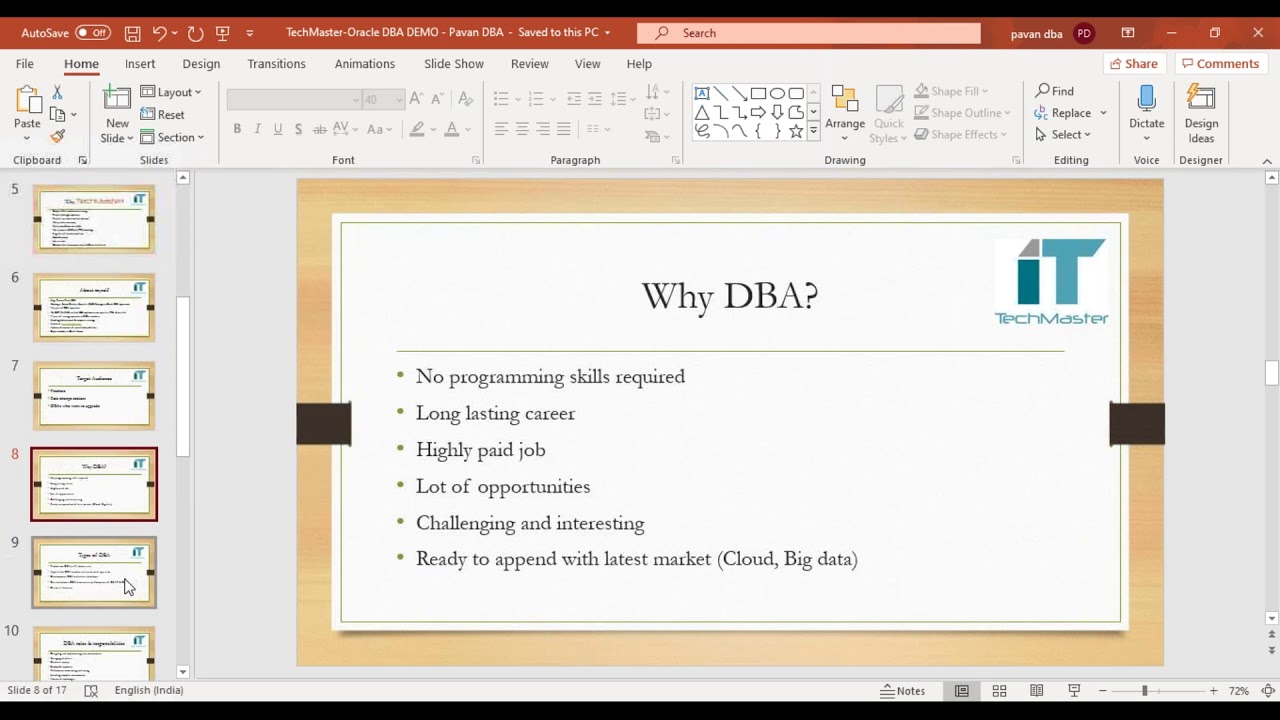Click the Save icon in title bar
Viewport: 1280px width, 720px height.
pos(132,33)
